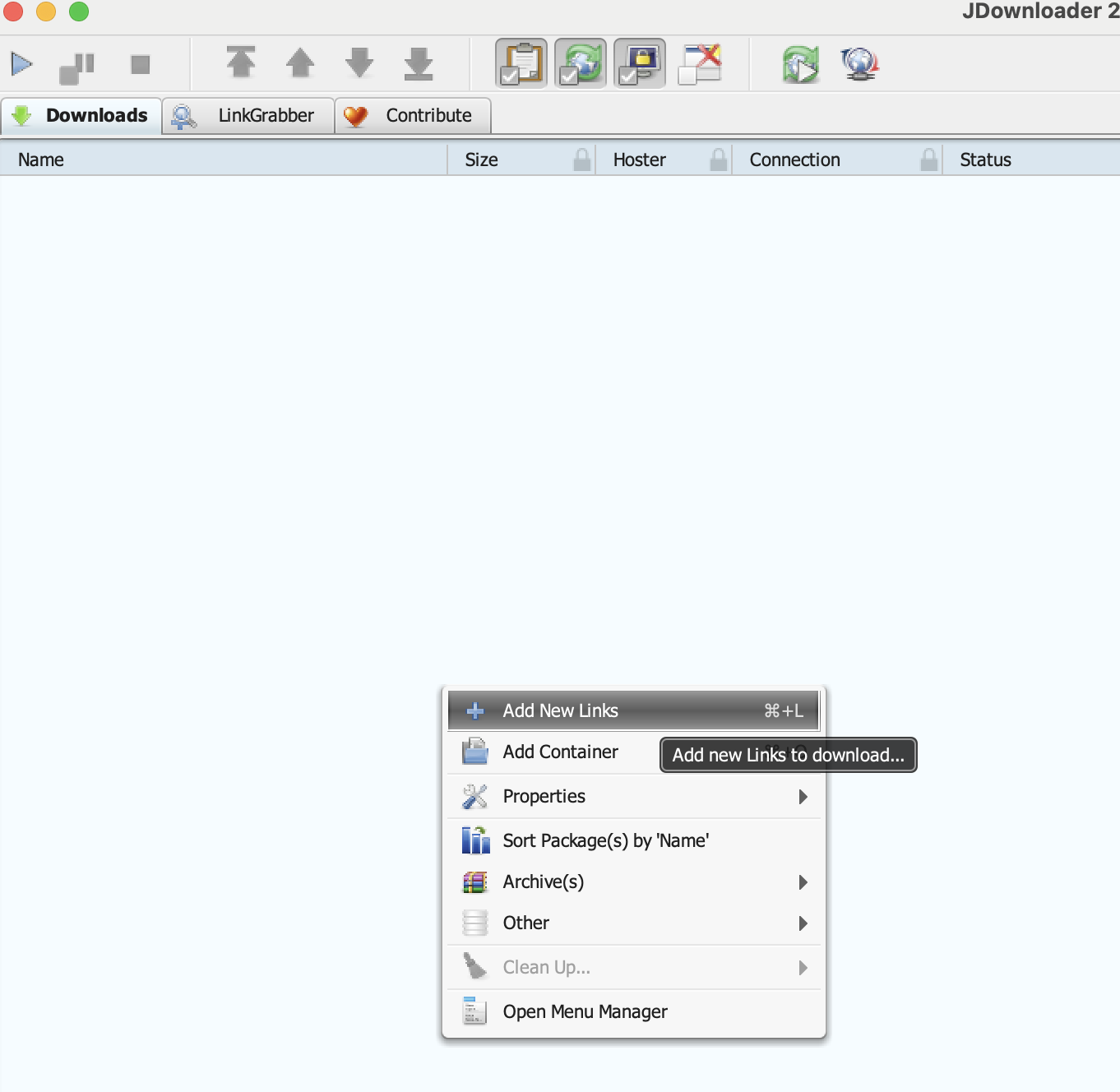Toggle lock icon on the Connection column
This screenshot has height=1092, width=1120.
point(929,160)
